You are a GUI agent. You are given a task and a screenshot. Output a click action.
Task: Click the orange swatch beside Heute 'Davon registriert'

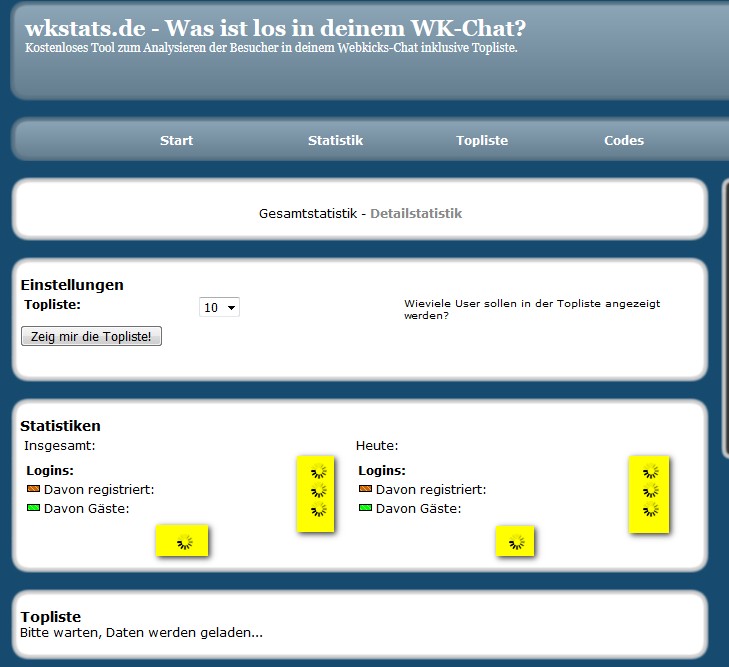pos(365,489)
